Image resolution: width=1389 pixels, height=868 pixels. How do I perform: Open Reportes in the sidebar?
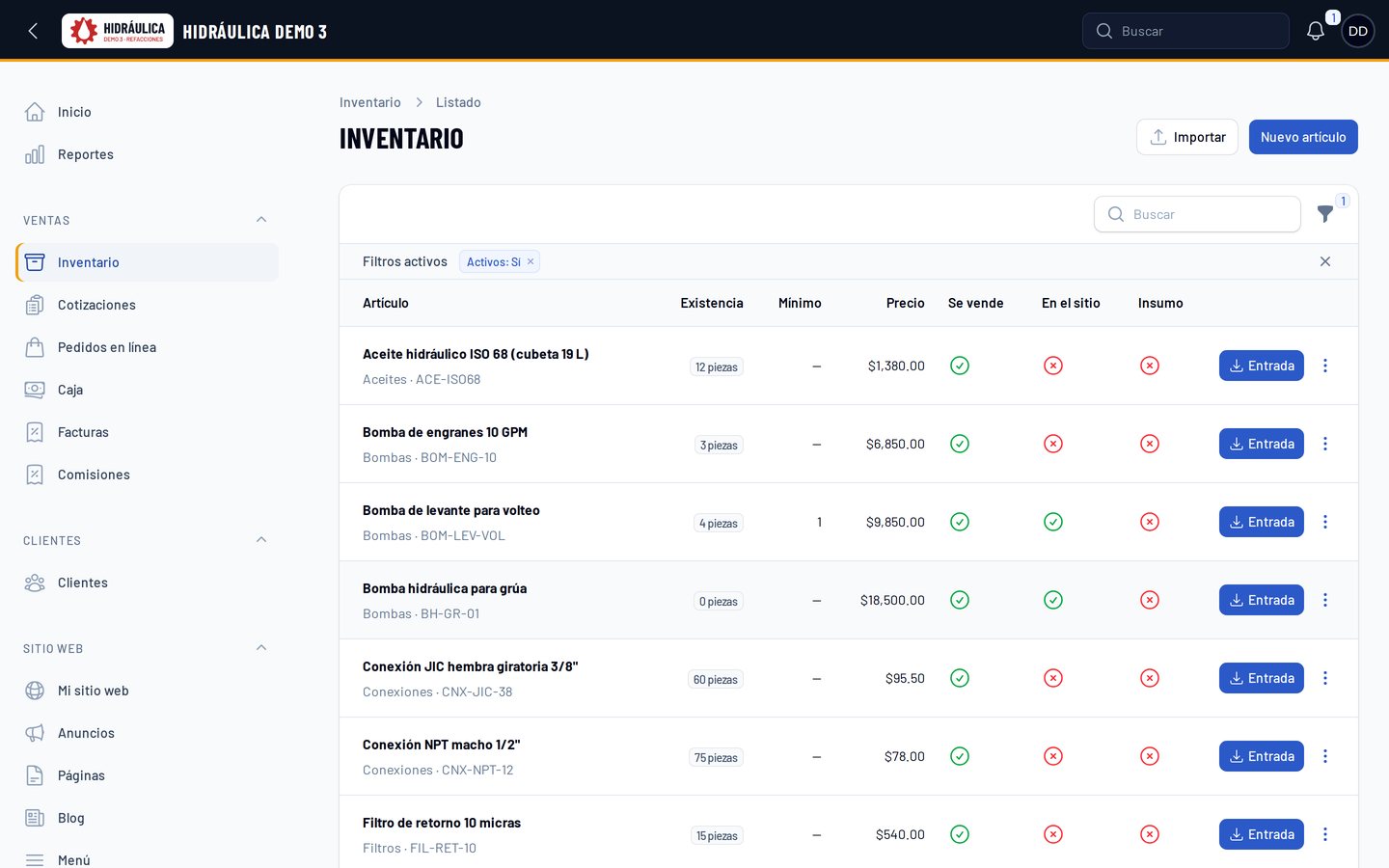[x=147, y=154]
